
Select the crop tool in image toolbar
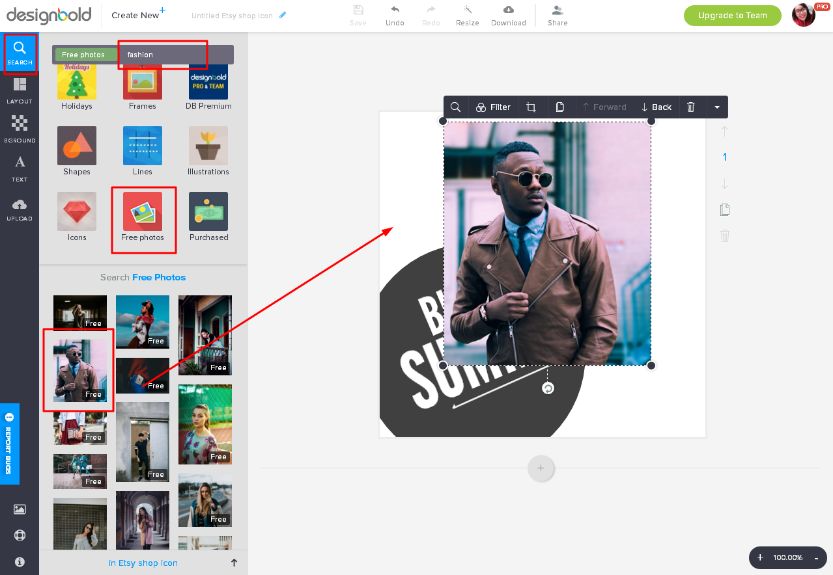(531, 107)
